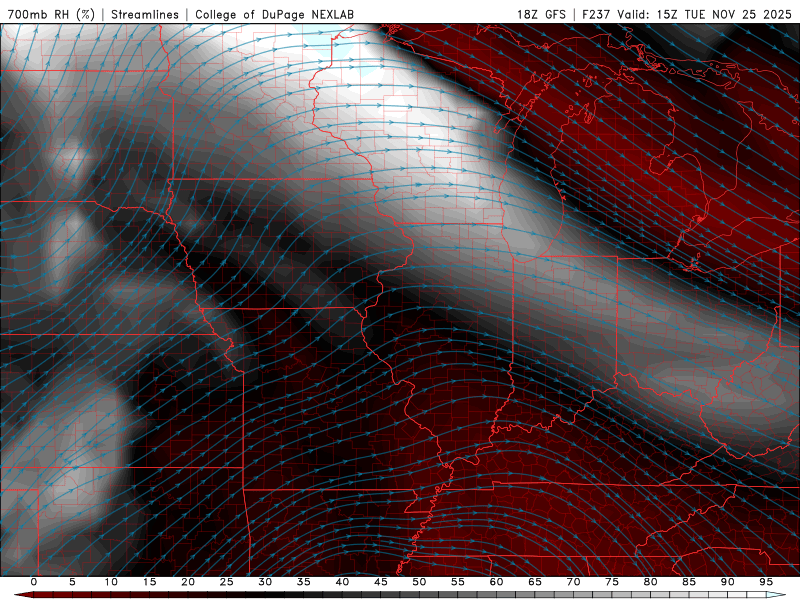This screenshot has height=600, width=800.
Task: Click 'College of DuPage NEXLAB' text
Action: click(274, 14)
